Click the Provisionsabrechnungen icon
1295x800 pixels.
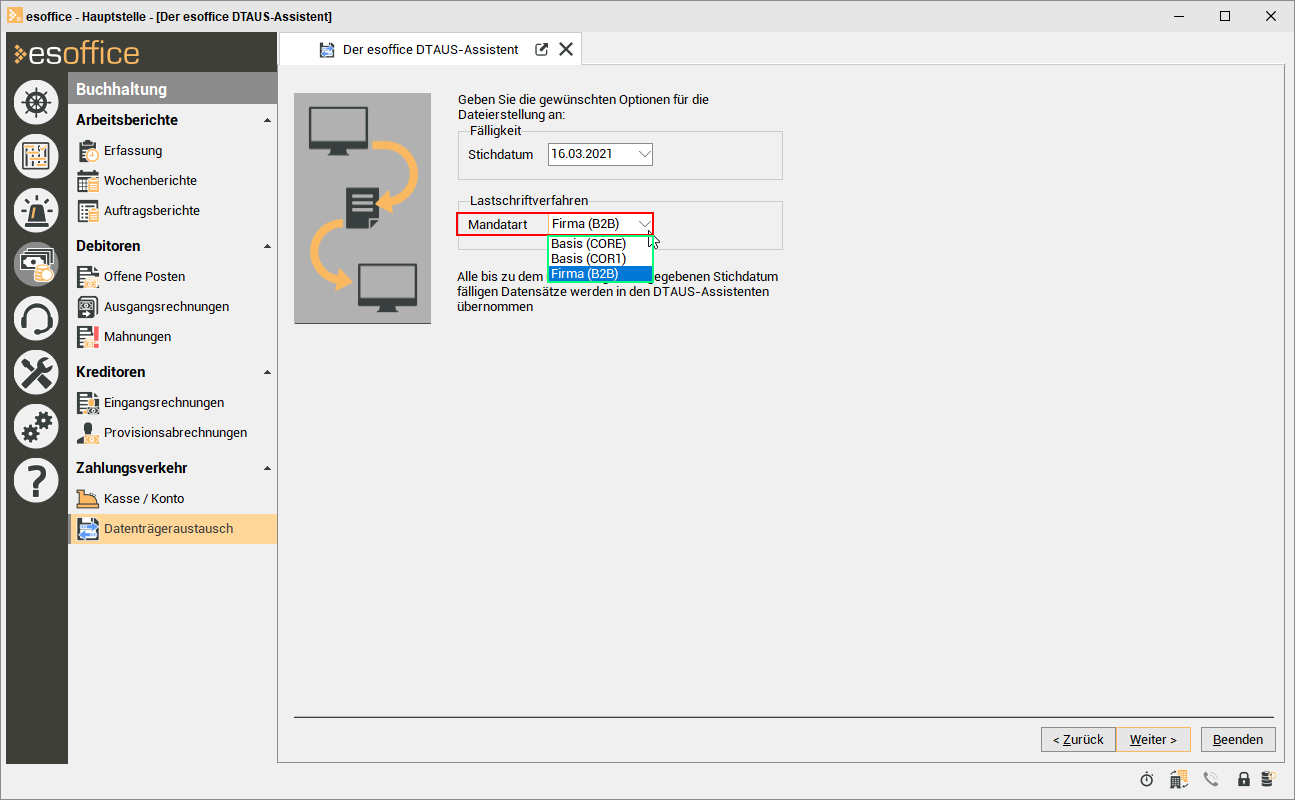tap(88, 433)
